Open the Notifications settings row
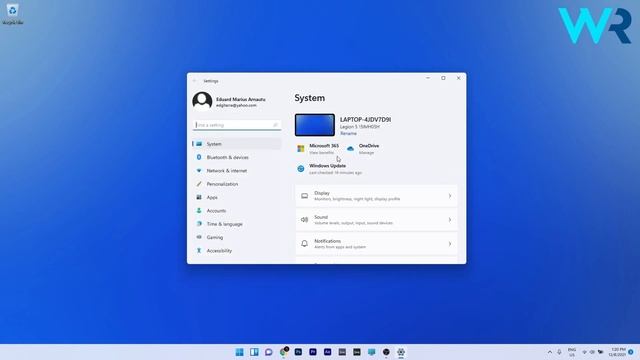The image size is (640, 360). tap(376, 244)
